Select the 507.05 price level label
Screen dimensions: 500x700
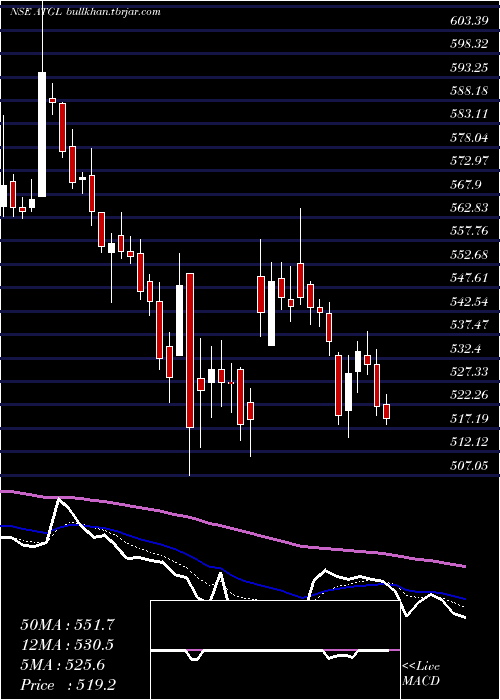(x=469, y=465)
